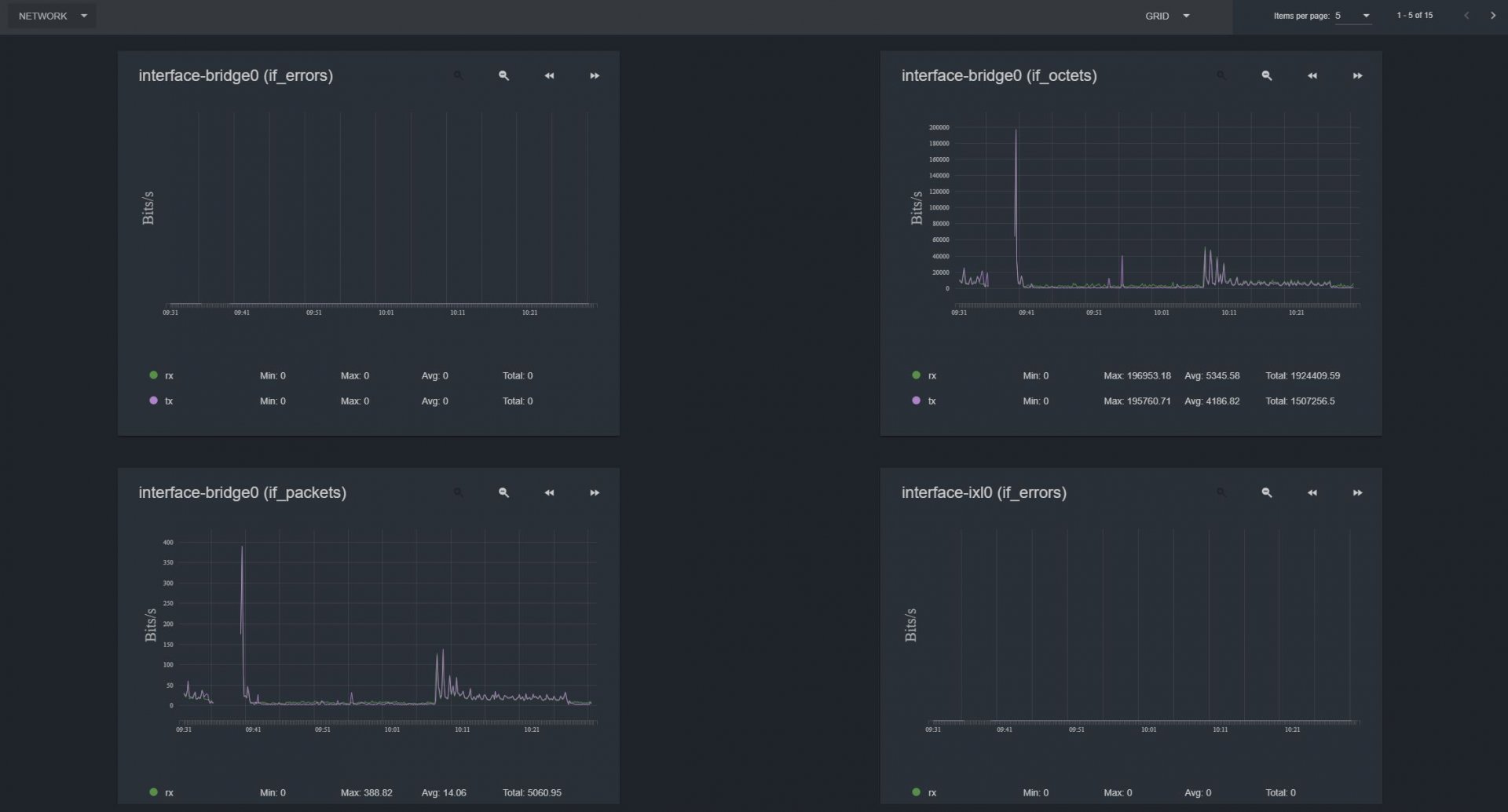This screenshot has width=1508, height=812.
Task: Fast-forward the ixl0 if_errors chart
Action: click(x=1357, y=493)
